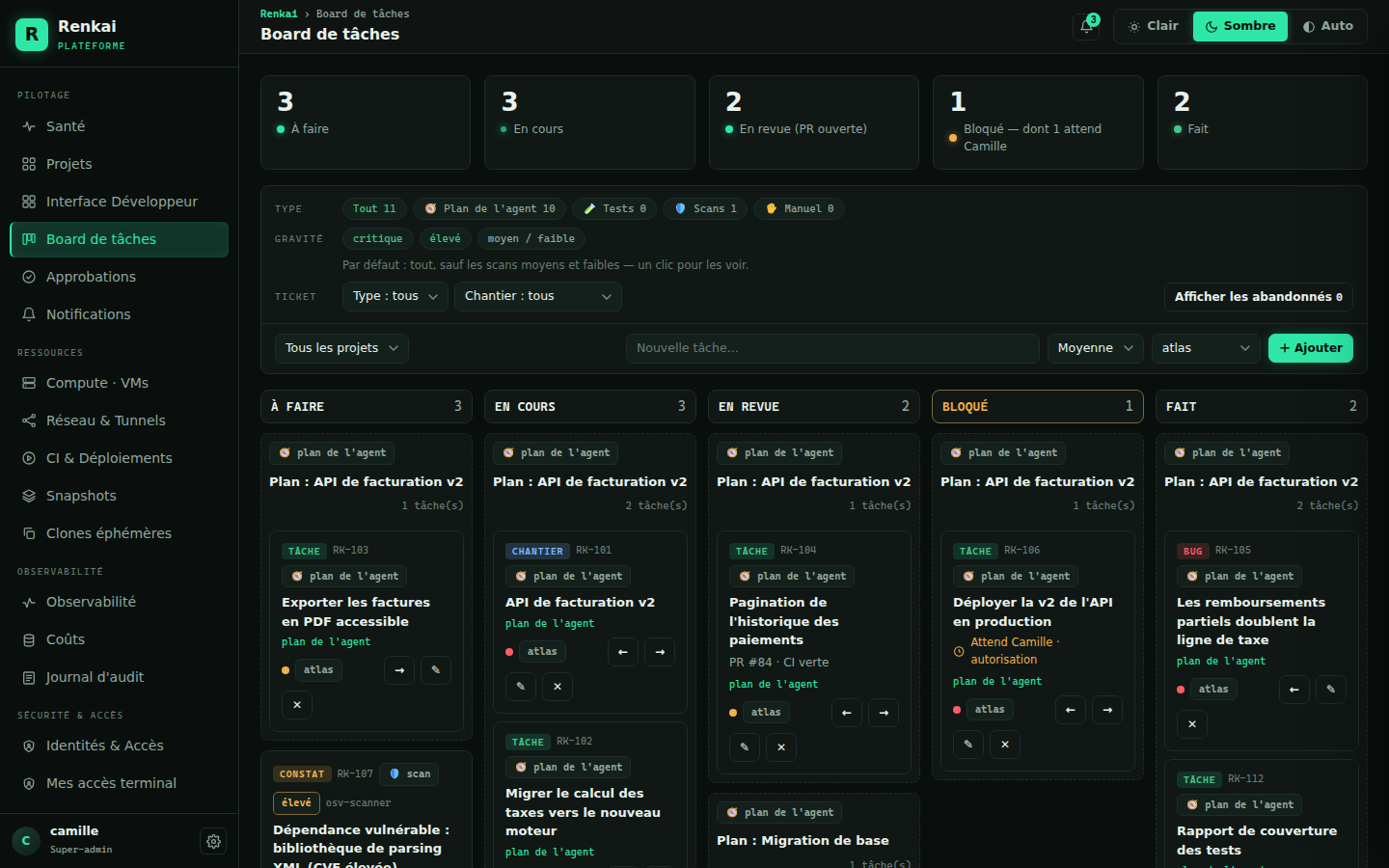Edit RK-104 card with pencil icon
The image size is (1389, 868).
(x=745, y=747)
